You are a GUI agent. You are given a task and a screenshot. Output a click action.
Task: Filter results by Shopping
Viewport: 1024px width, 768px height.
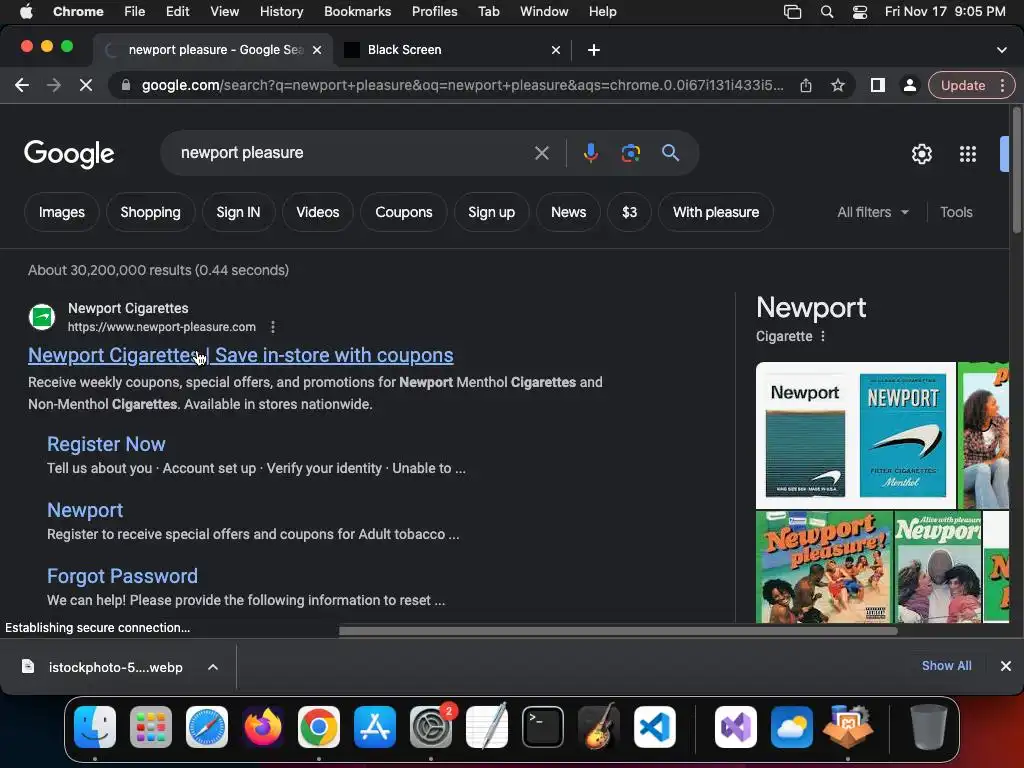click(150, 212)
